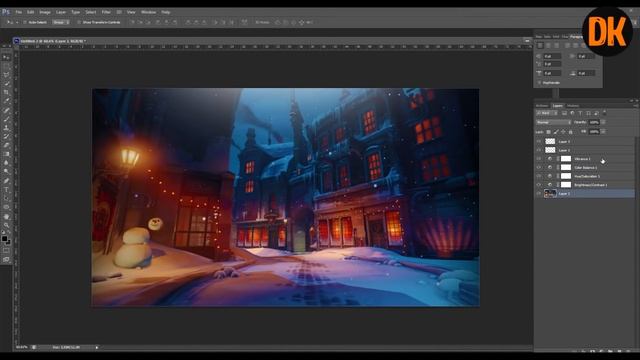Click the type layer filter icon
This screenshot has height=360, width=640.
click(x=580, y=113)
